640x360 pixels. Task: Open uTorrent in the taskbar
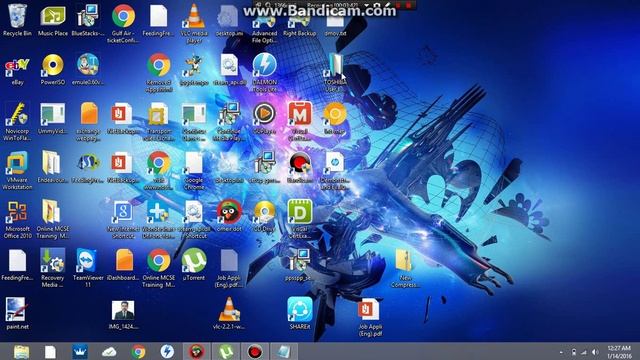pos(226,351)
